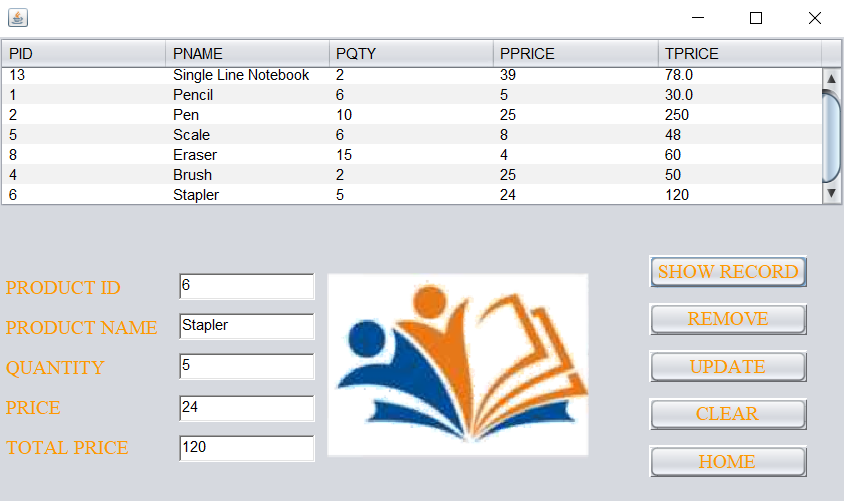
Task: Click the PNAME column header
Action: pyautogui.click(x=247, y=54)
